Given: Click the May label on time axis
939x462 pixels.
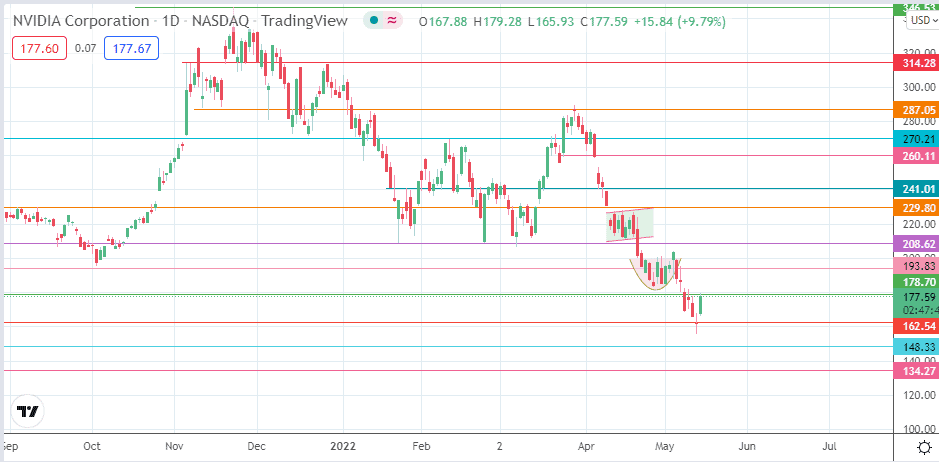Looking at the screenshot, I should pos(666,446).
